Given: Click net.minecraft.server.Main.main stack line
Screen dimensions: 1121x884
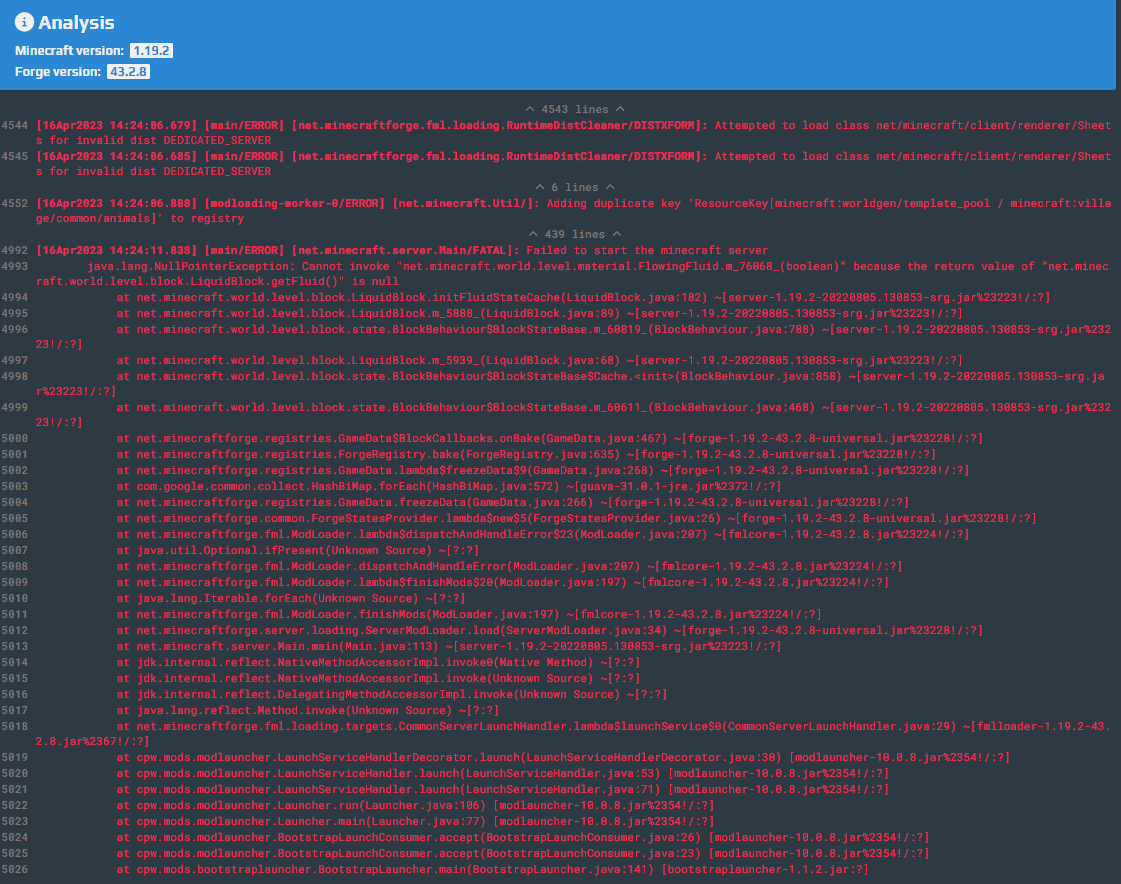Looking at the screenshot, I should [449, 647].
